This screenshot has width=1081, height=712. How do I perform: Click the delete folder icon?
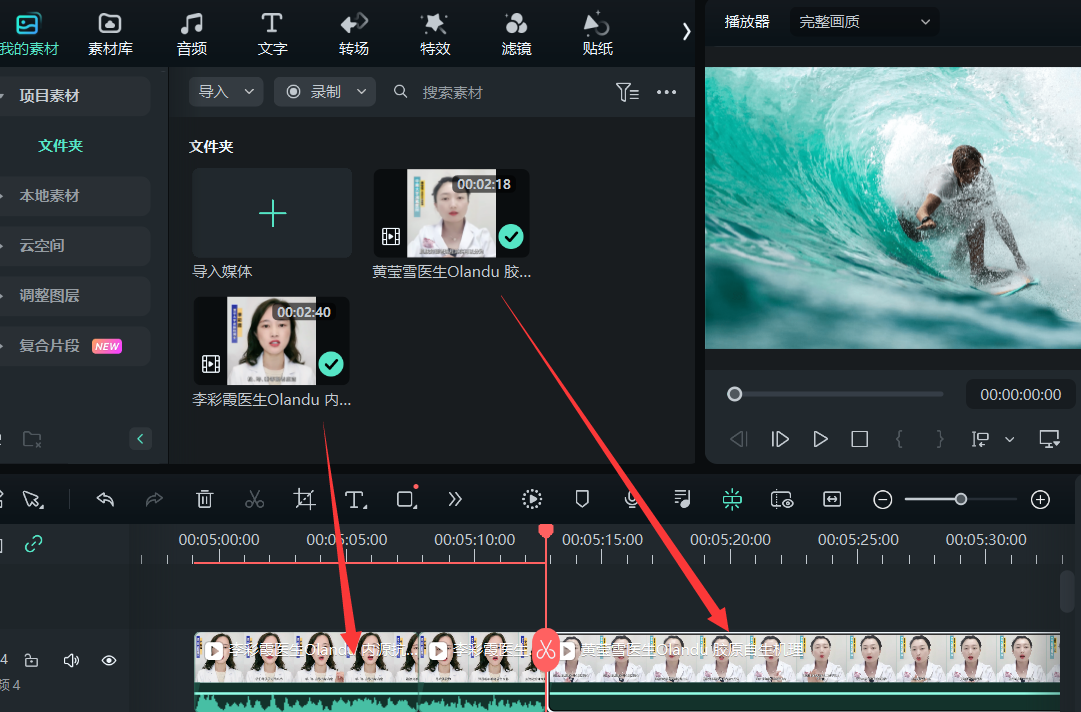(32, 439)
